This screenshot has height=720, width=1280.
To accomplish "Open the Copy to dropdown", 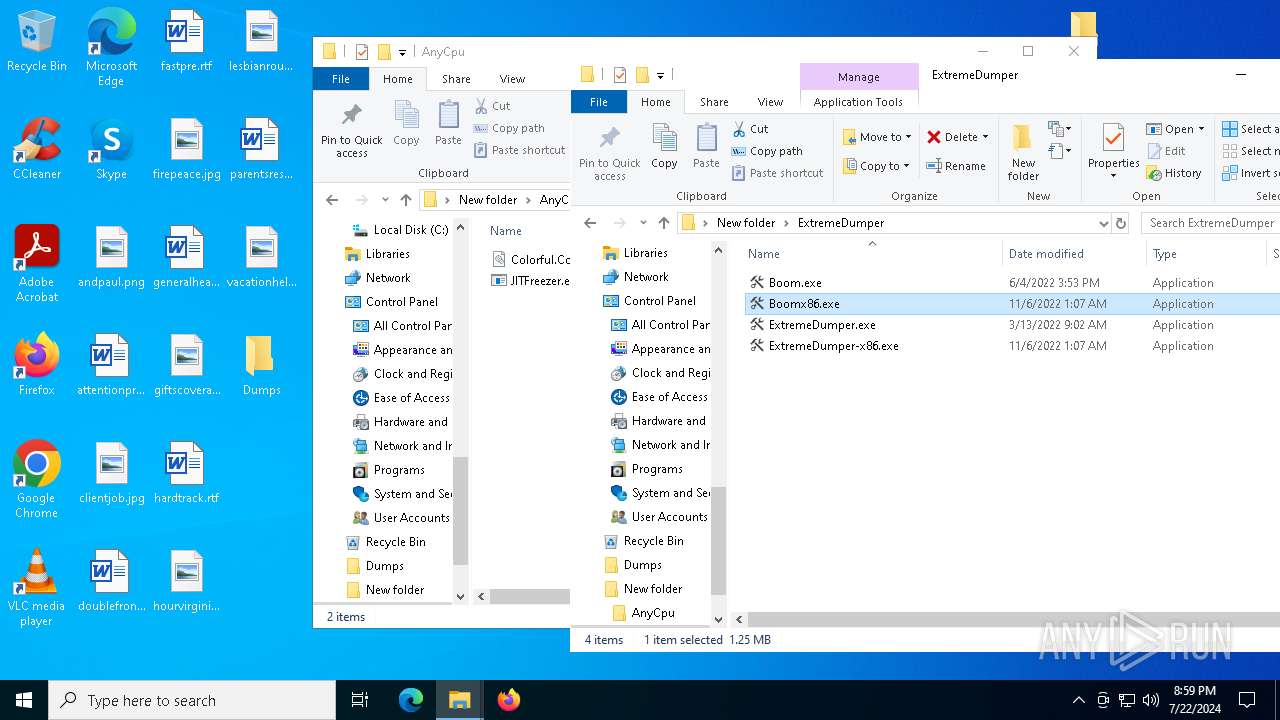I will (876, 166).
